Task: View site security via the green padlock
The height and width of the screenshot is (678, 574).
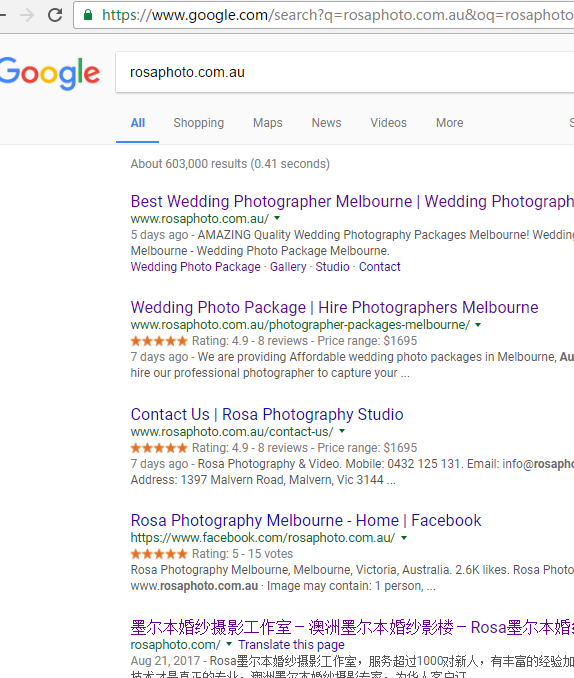Action: 88,15
